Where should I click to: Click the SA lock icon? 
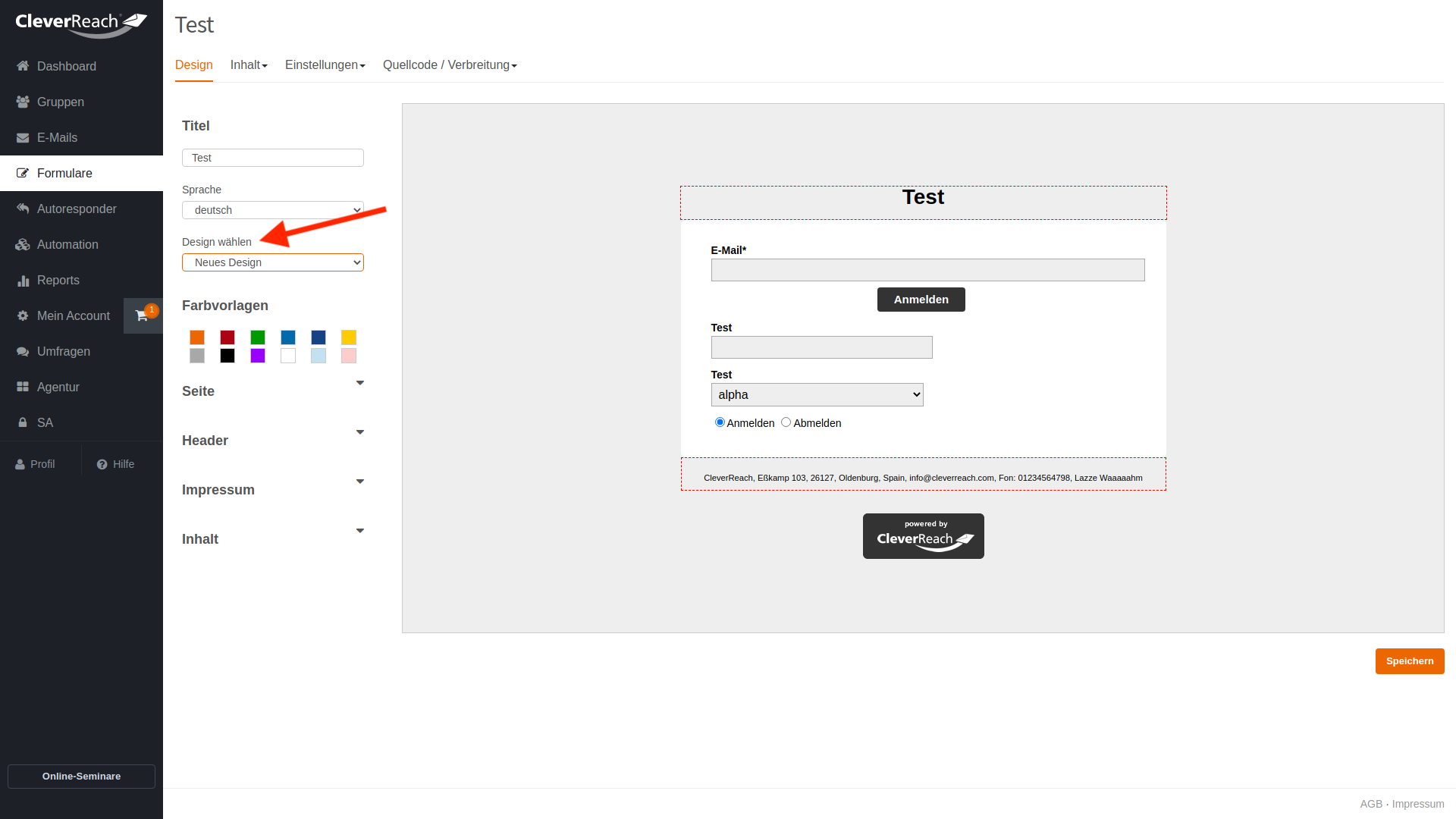tap(23, 422)
